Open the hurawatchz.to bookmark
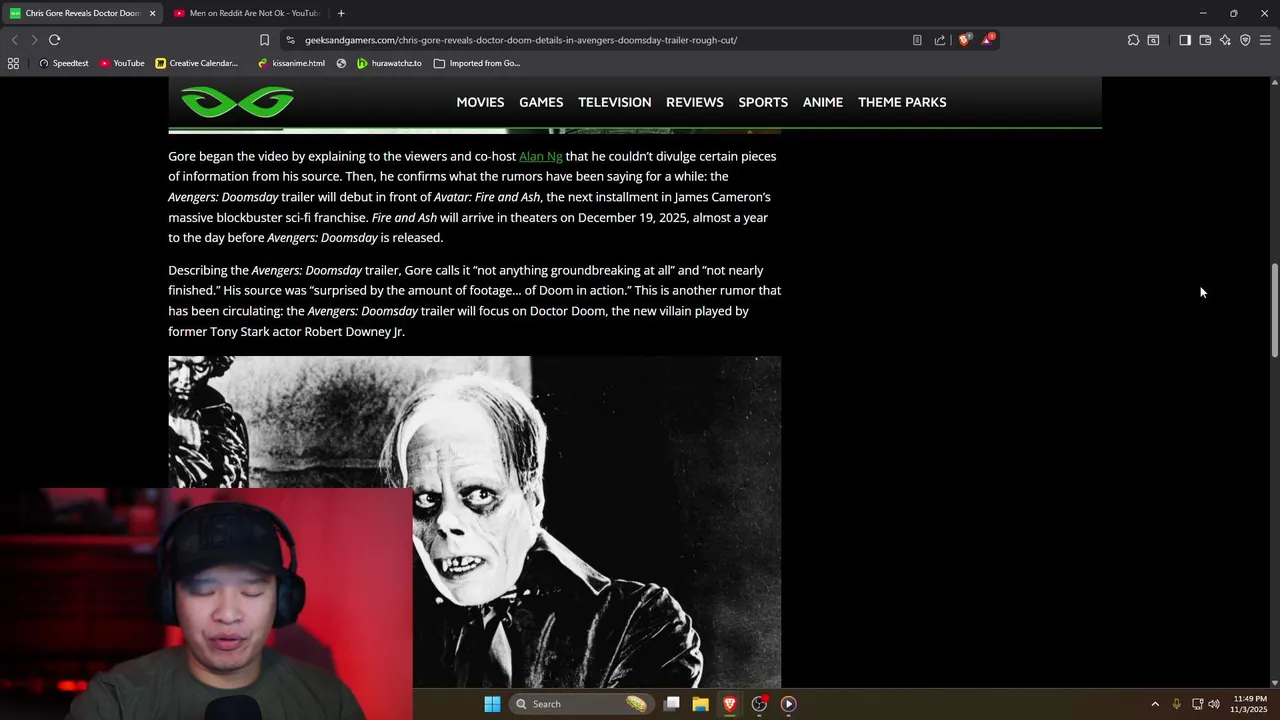1280x720 pixels. coord(389,63)
